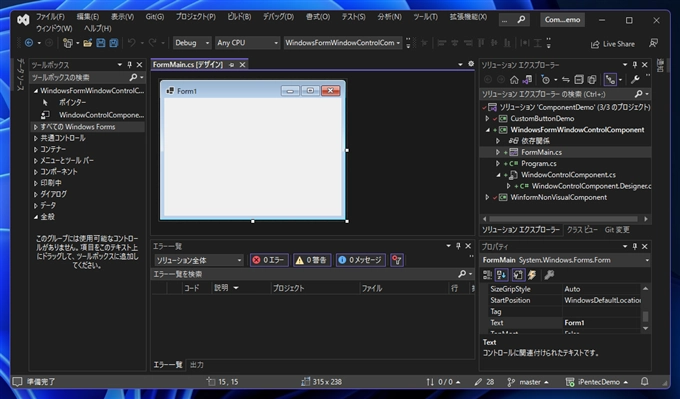Open the master branch selector in status bar

tap(528, 382)
